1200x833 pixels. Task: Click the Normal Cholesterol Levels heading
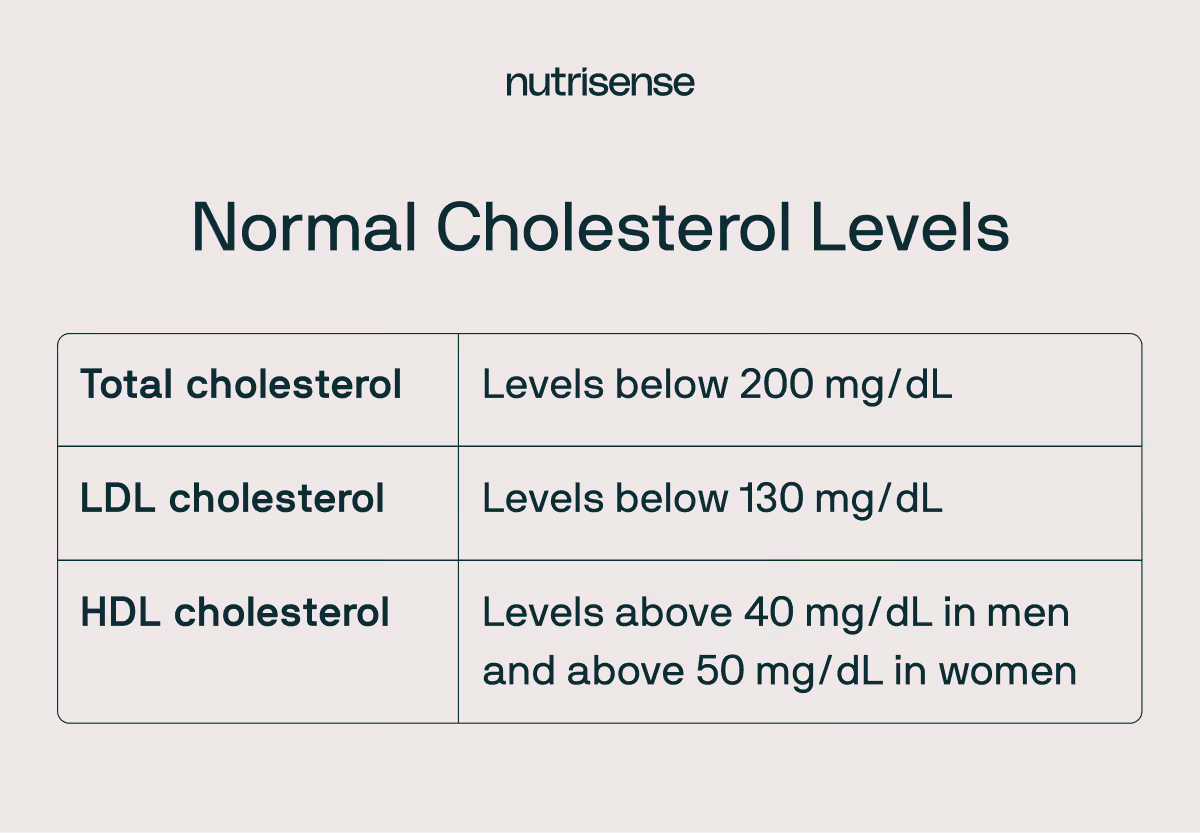(x=600, y=228)
